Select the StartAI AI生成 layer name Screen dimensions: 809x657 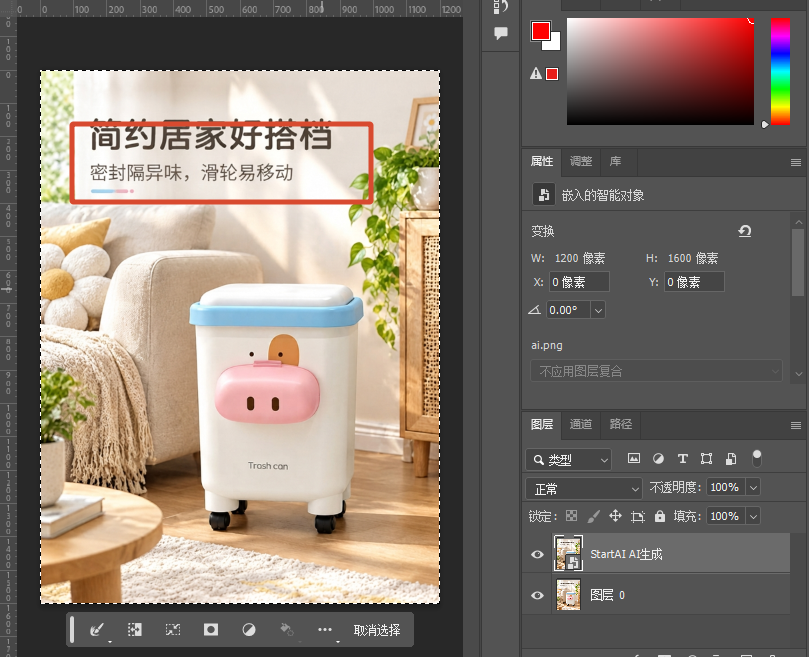[x=626, y=554]
